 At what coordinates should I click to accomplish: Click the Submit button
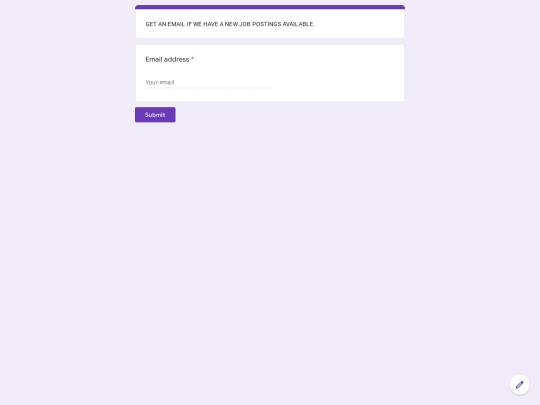[x=155, y=115]
